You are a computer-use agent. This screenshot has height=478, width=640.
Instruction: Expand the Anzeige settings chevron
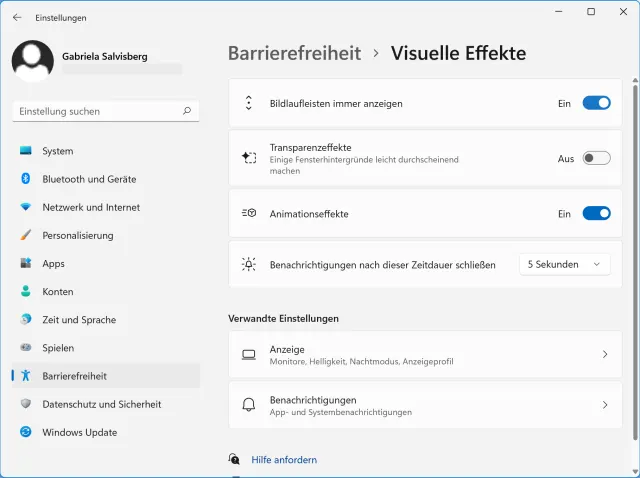(x=605, y=355)
